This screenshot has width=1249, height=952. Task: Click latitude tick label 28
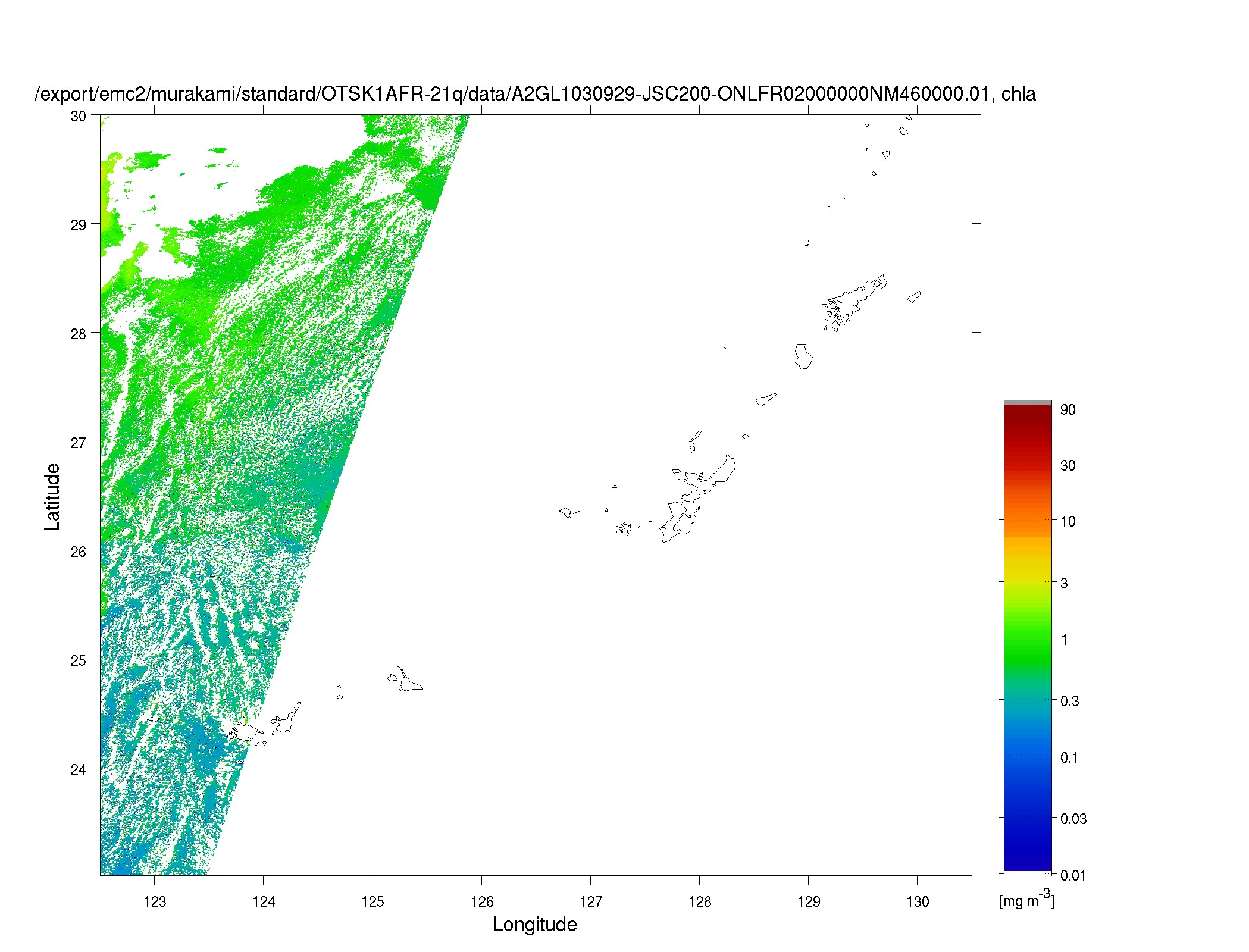79,334
